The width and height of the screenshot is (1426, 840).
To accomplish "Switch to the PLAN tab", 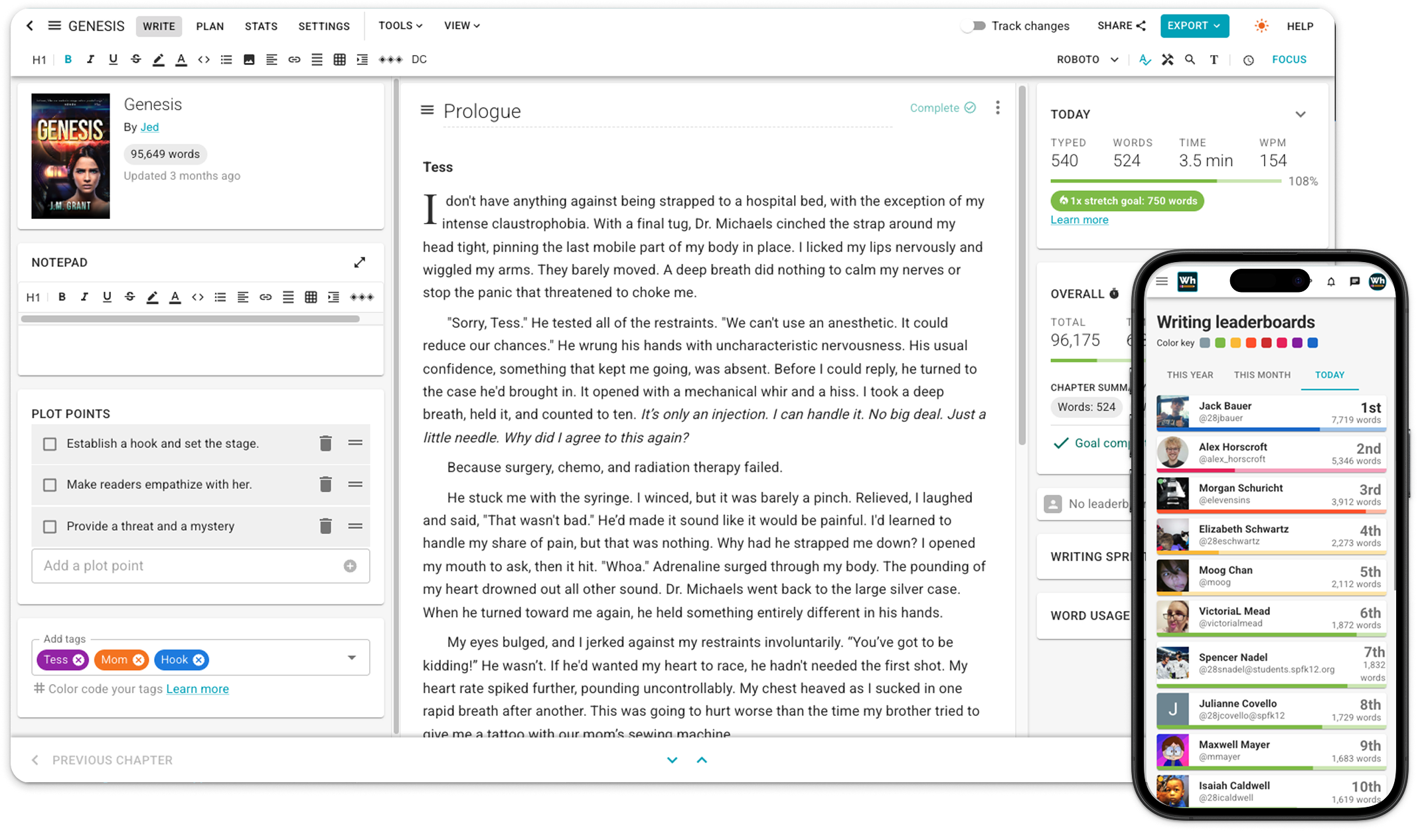I will click(x=210, y=26).
